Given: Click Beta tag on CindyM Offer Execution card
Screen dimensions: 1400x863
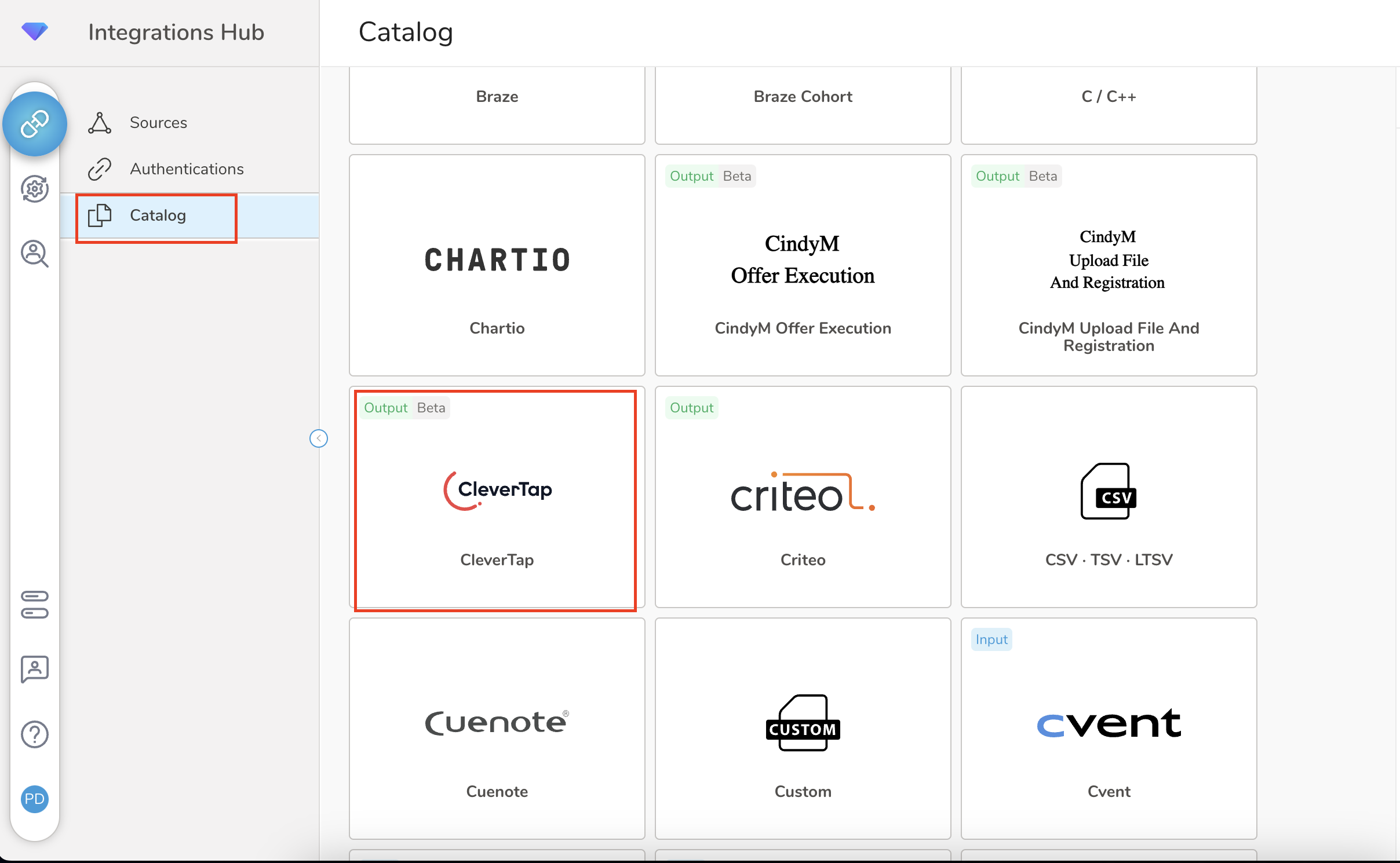Looking at the screenshot, I should click(737, 176).
